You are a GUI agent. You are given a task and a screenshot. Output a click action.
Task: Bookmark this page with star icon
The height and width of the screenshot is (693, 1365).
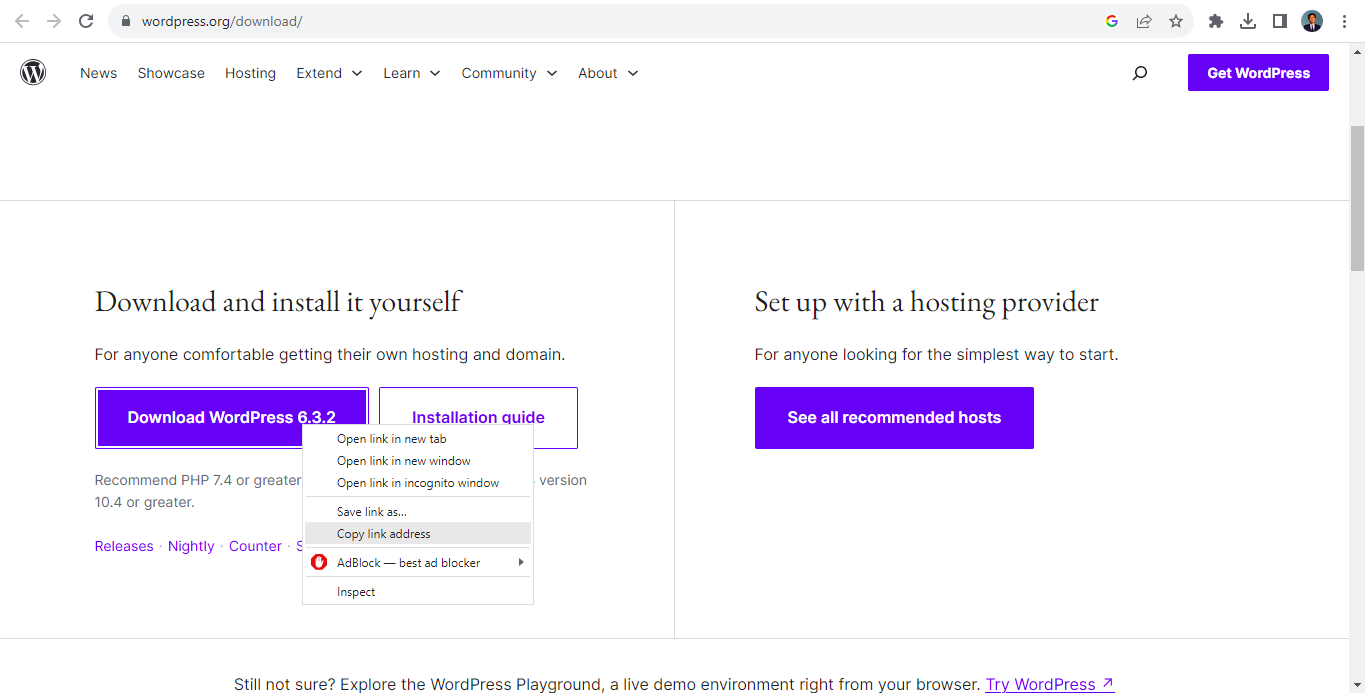tap(1176, 21)
